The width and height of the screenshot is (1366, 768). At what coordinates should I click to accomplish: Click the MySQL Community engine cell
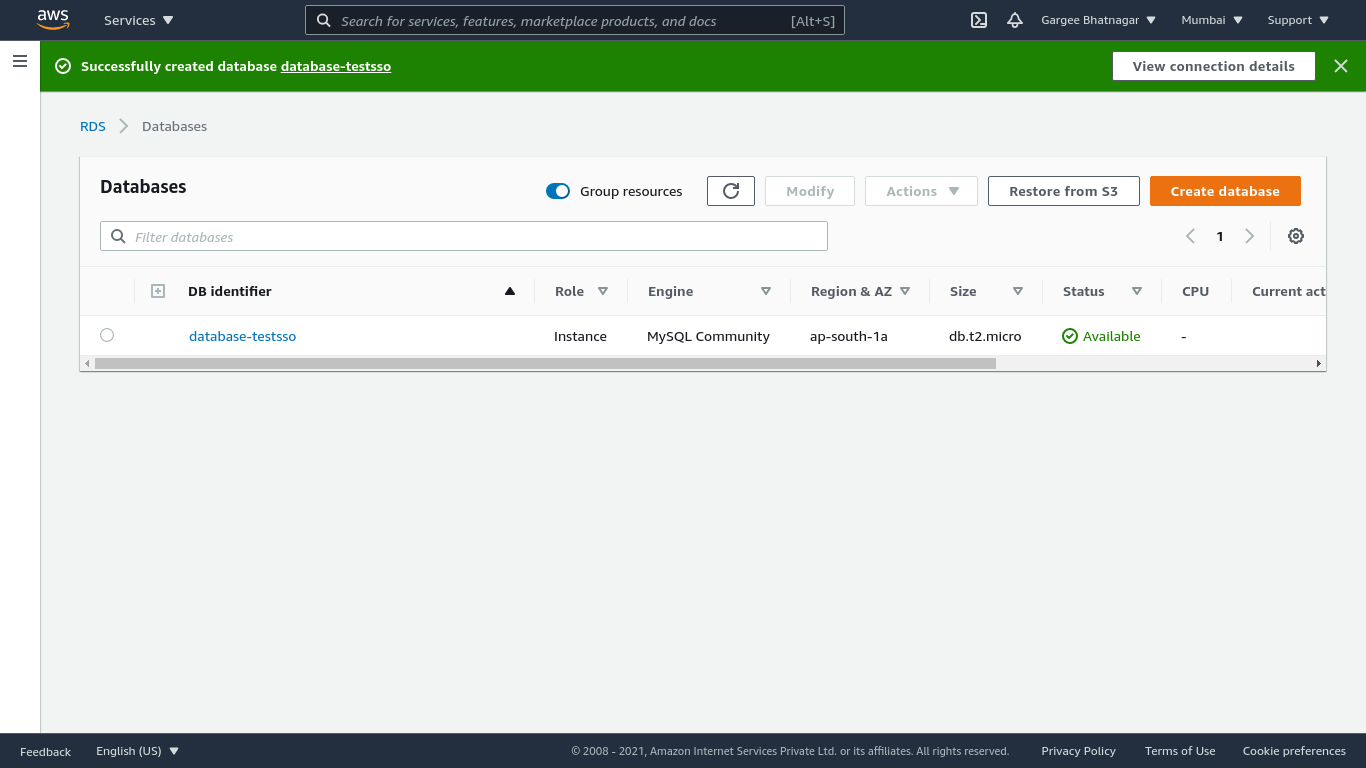coord(708,336)
